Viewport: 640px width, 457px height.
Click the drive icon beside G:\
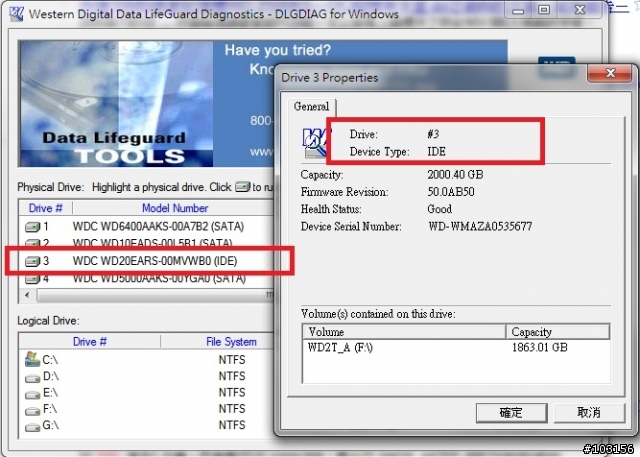(33, 427)
